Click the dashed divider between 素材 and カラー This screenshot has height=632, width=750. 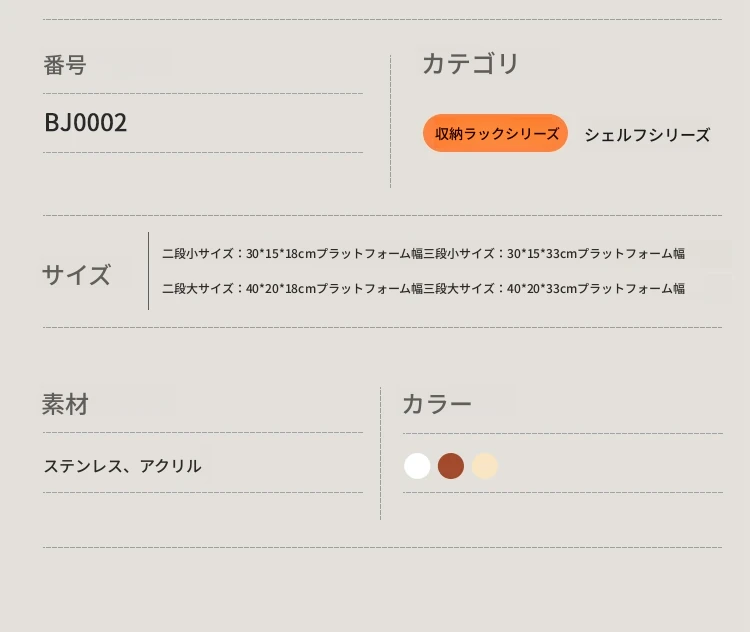(x=381, y=454)
